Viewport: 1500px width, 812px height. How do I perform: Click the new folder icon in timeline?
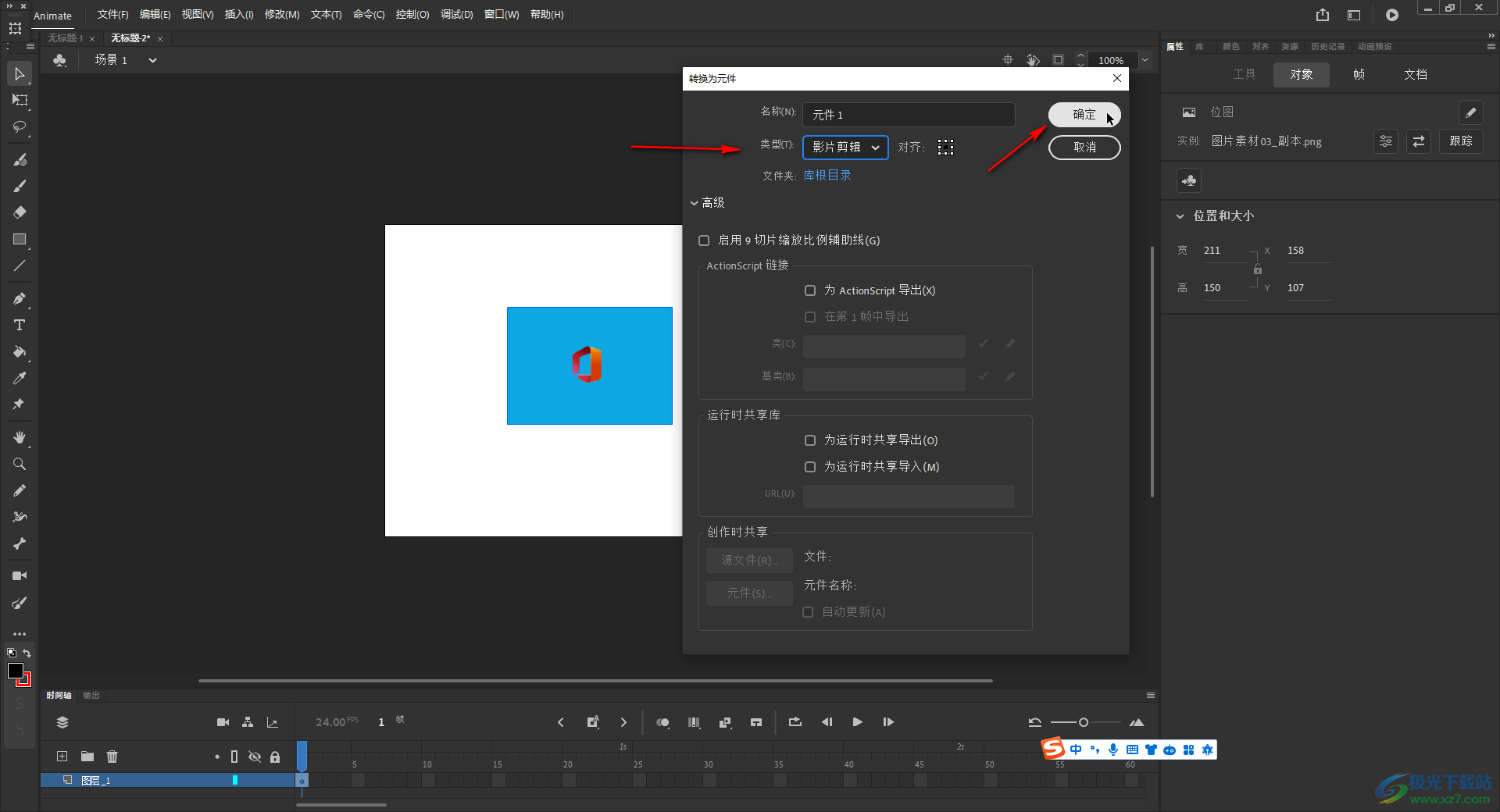coord(87,756)
